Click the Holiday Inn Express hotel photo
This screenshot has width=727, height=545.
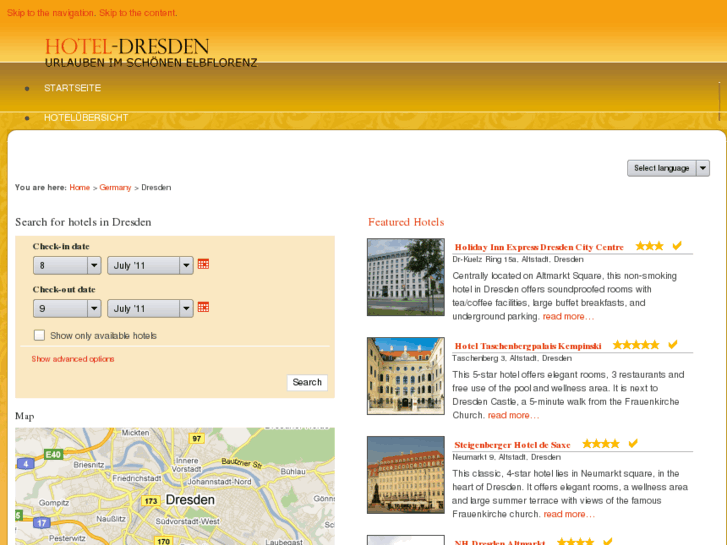coord(406,277)
